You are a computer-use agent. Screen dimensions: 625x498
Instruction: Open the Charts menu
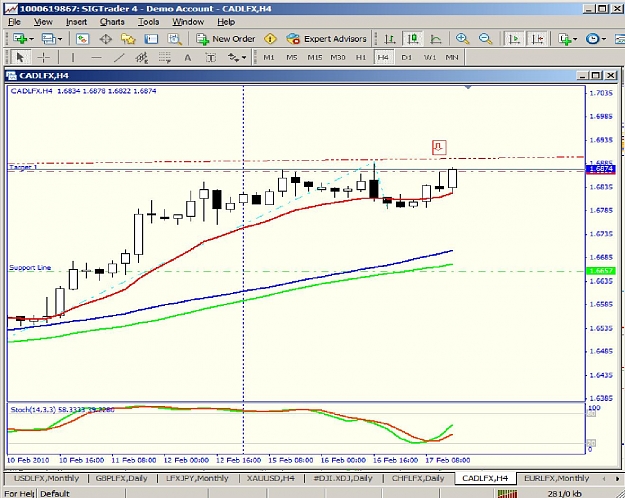(x=112, y=22)
